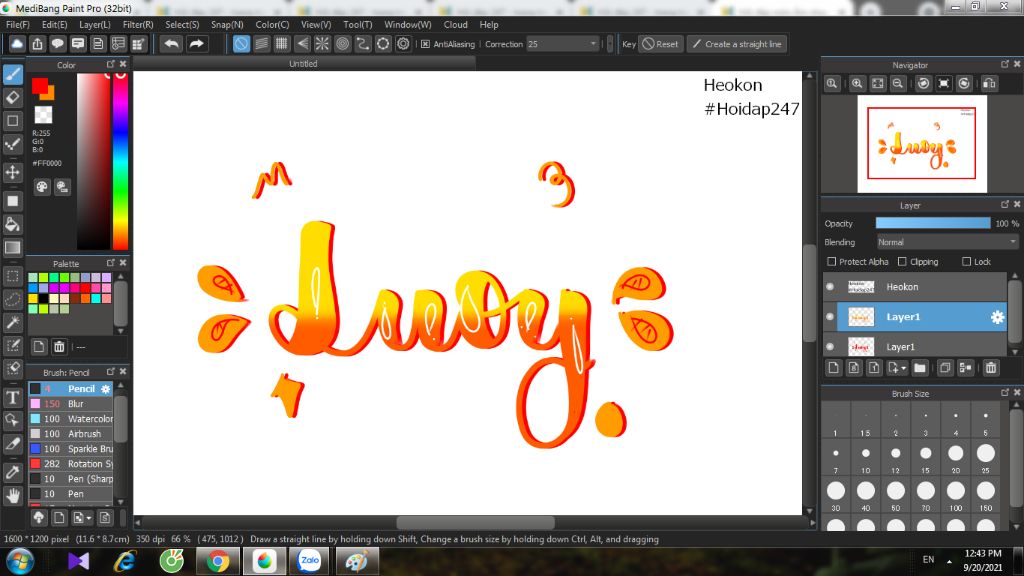Click the Navigator preview thumbnail
1024x576 pixels.
point(921,144)
